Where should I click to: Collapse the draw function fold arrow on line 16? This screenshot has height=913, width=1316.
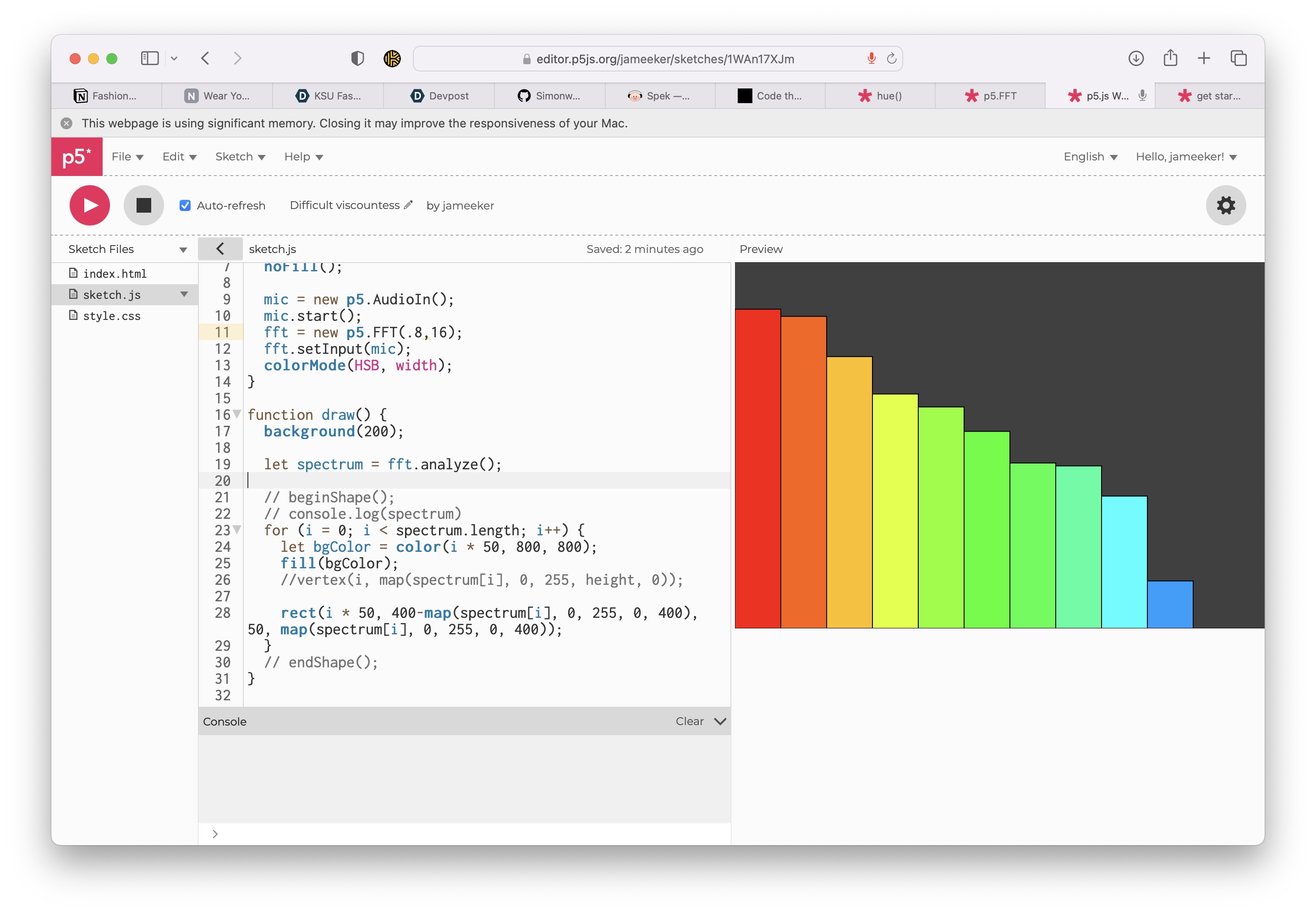coord(237,413)
